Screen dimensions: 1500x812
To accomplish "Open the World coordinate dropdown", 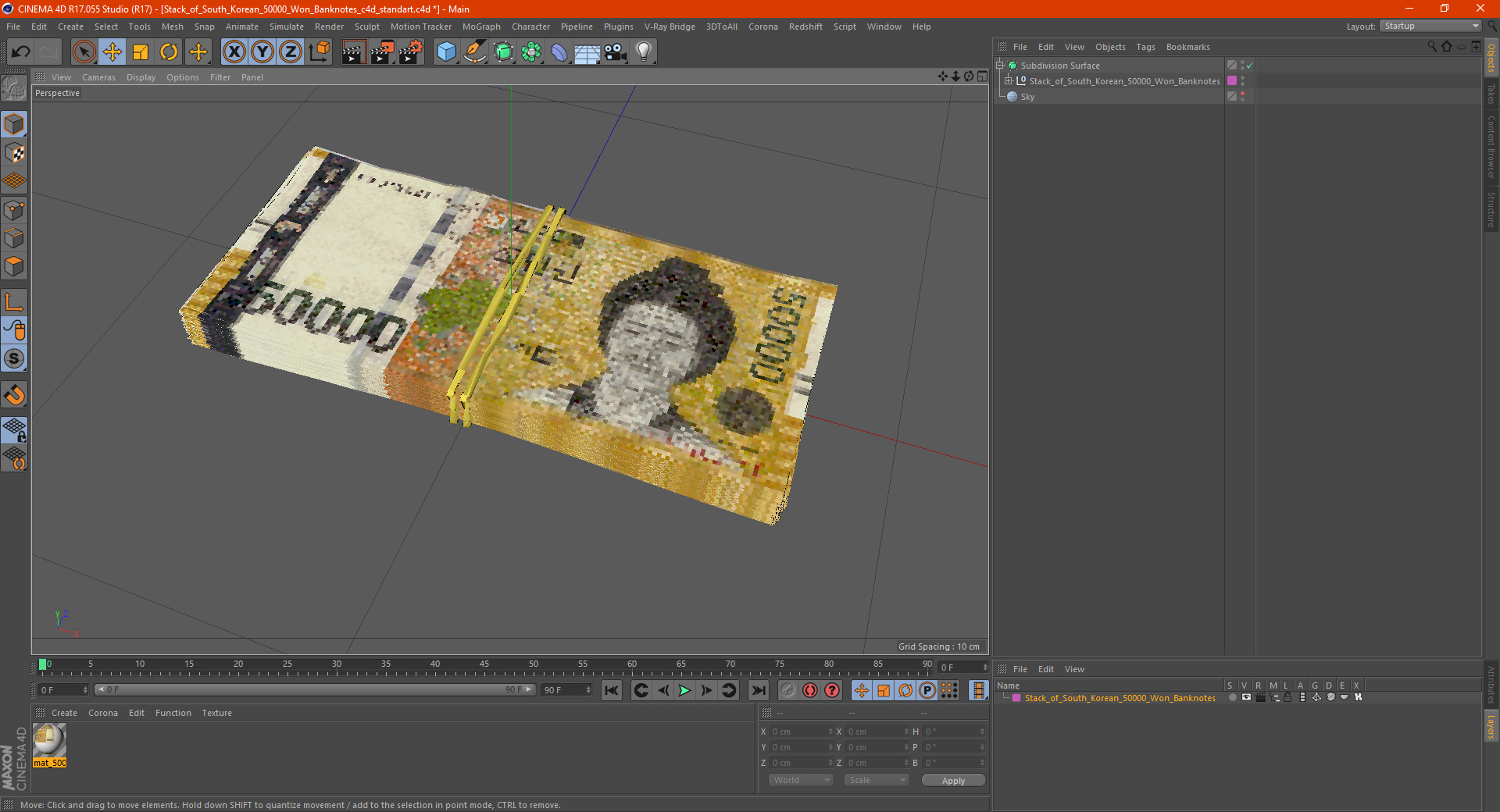I will (x=801, y=781).
